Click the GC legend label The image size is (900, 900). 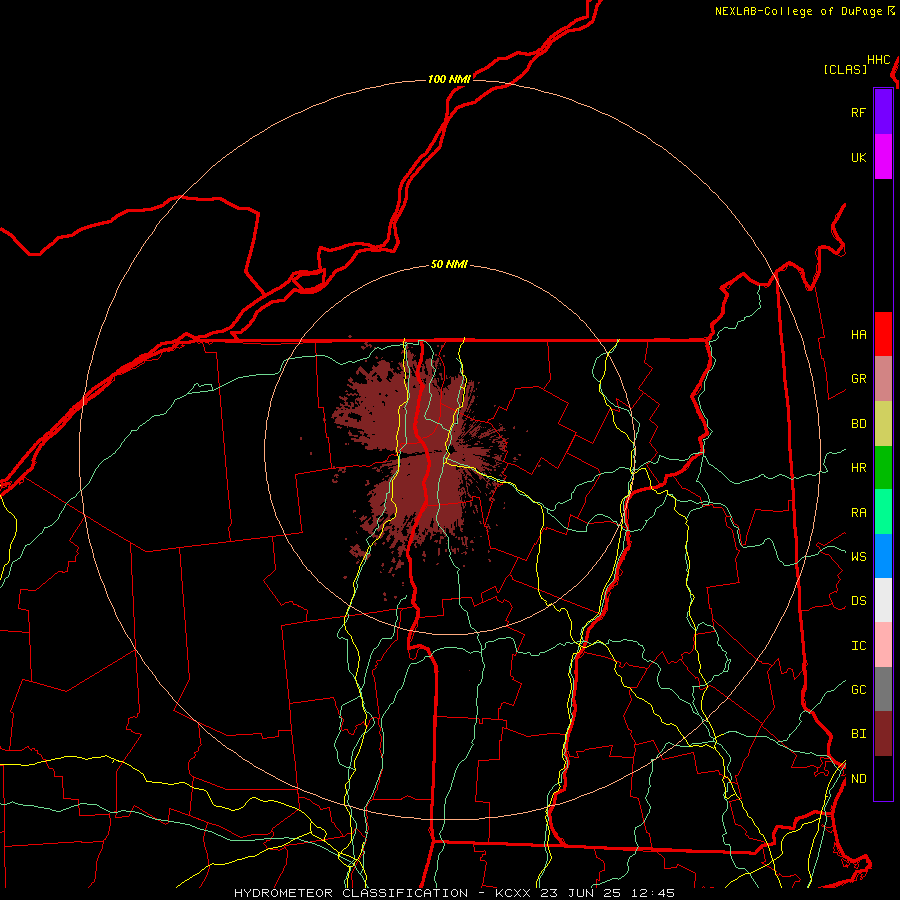click(858, 689)
